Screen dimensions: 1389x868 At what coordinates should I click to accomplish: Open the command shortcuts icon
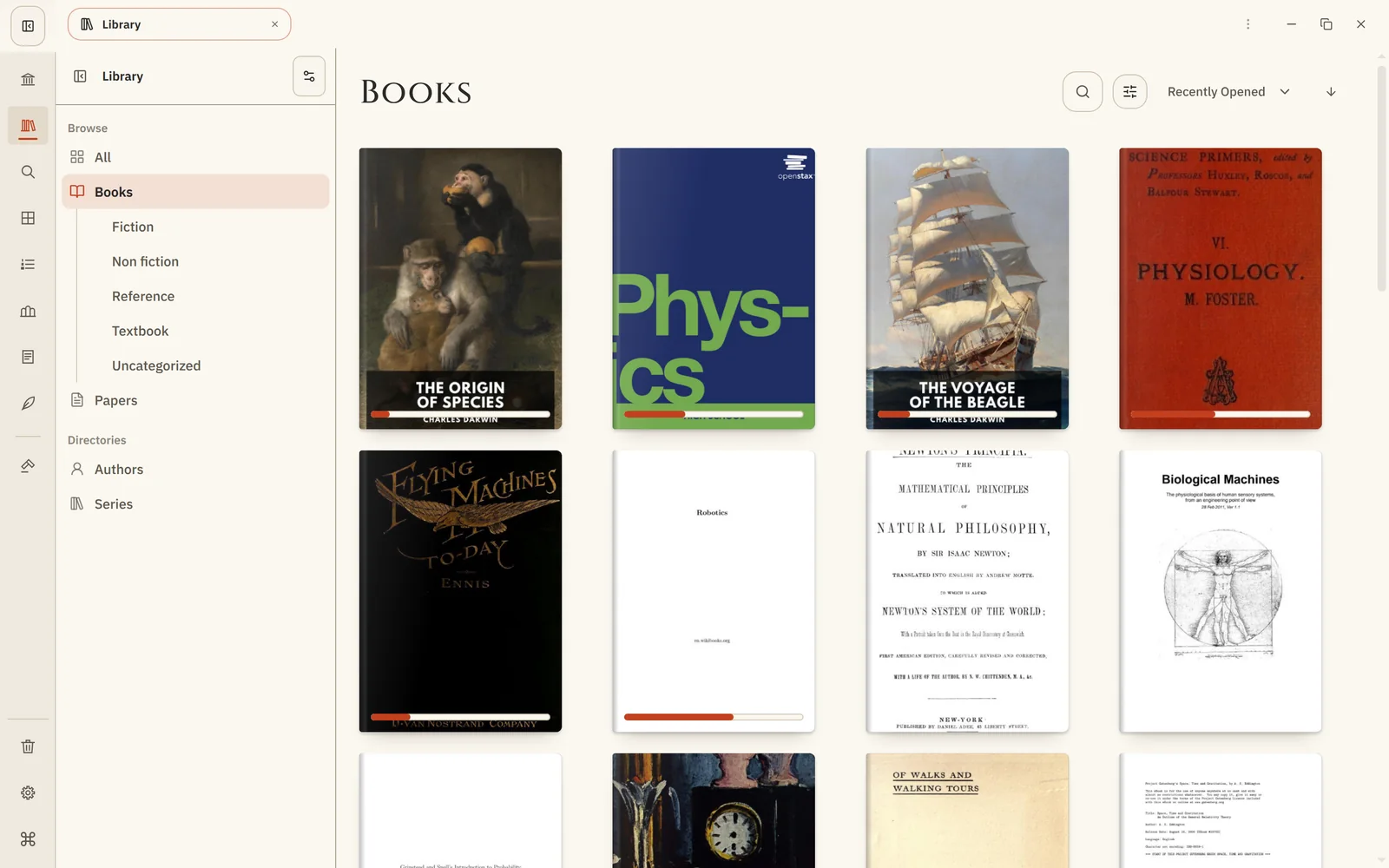(28, 838)
